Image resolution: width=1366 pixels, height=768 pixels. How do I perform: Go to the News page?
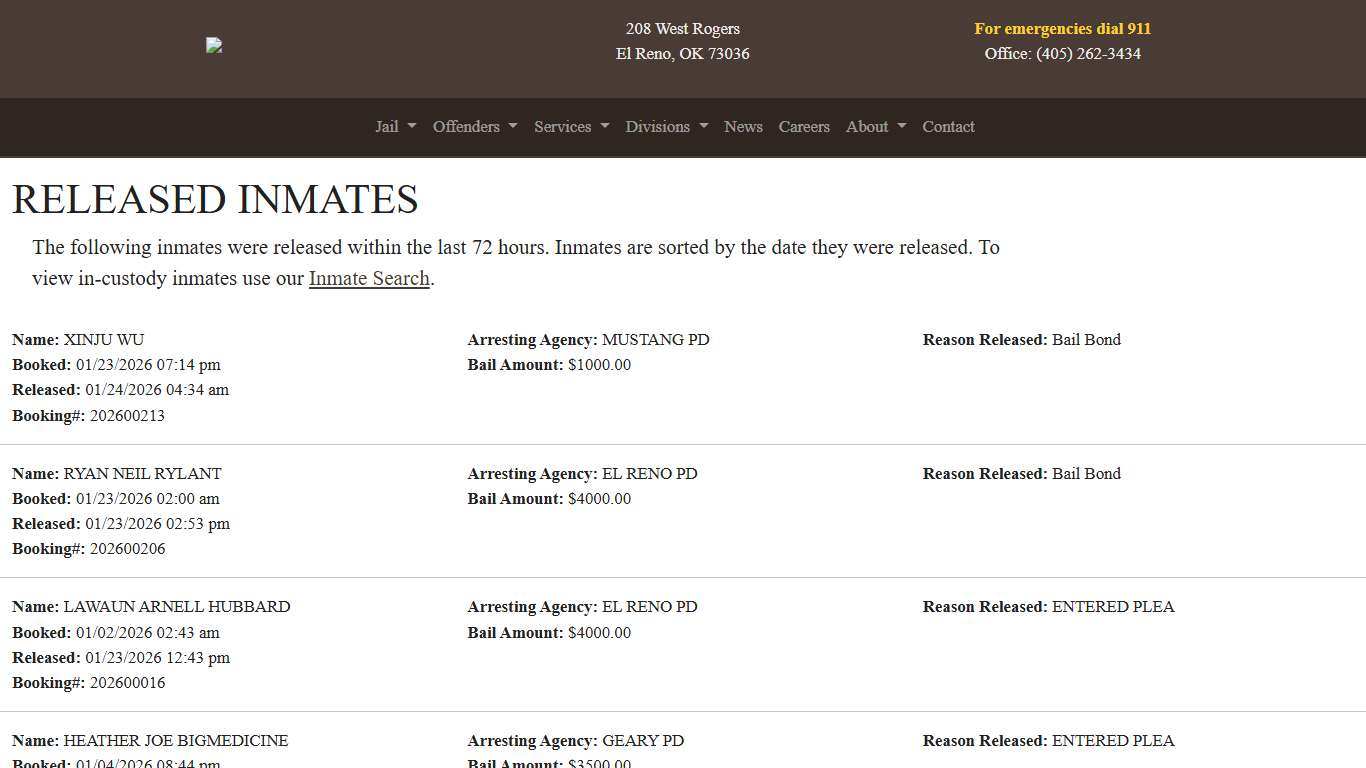click(x=743, y=127)
